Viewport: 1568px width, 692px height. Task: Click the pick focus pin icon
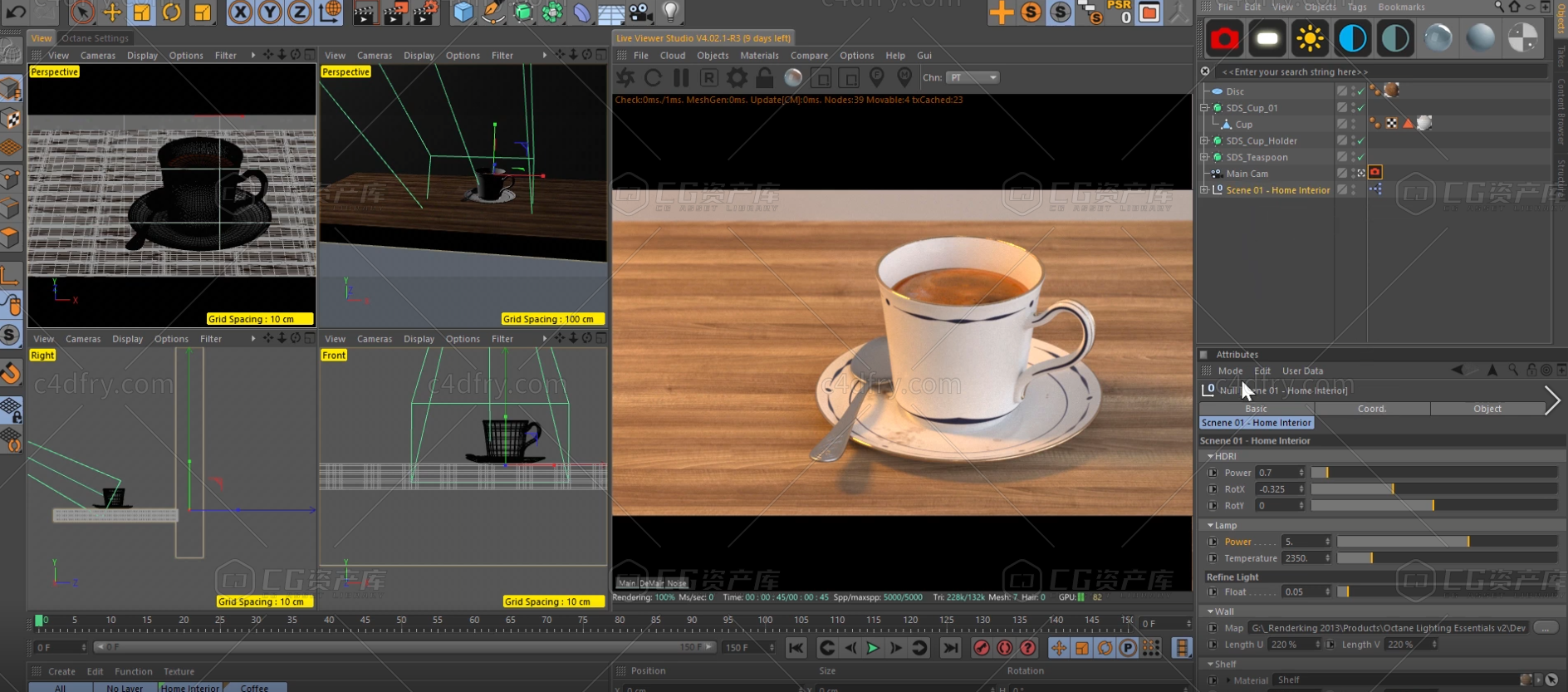tap(876, 77)
